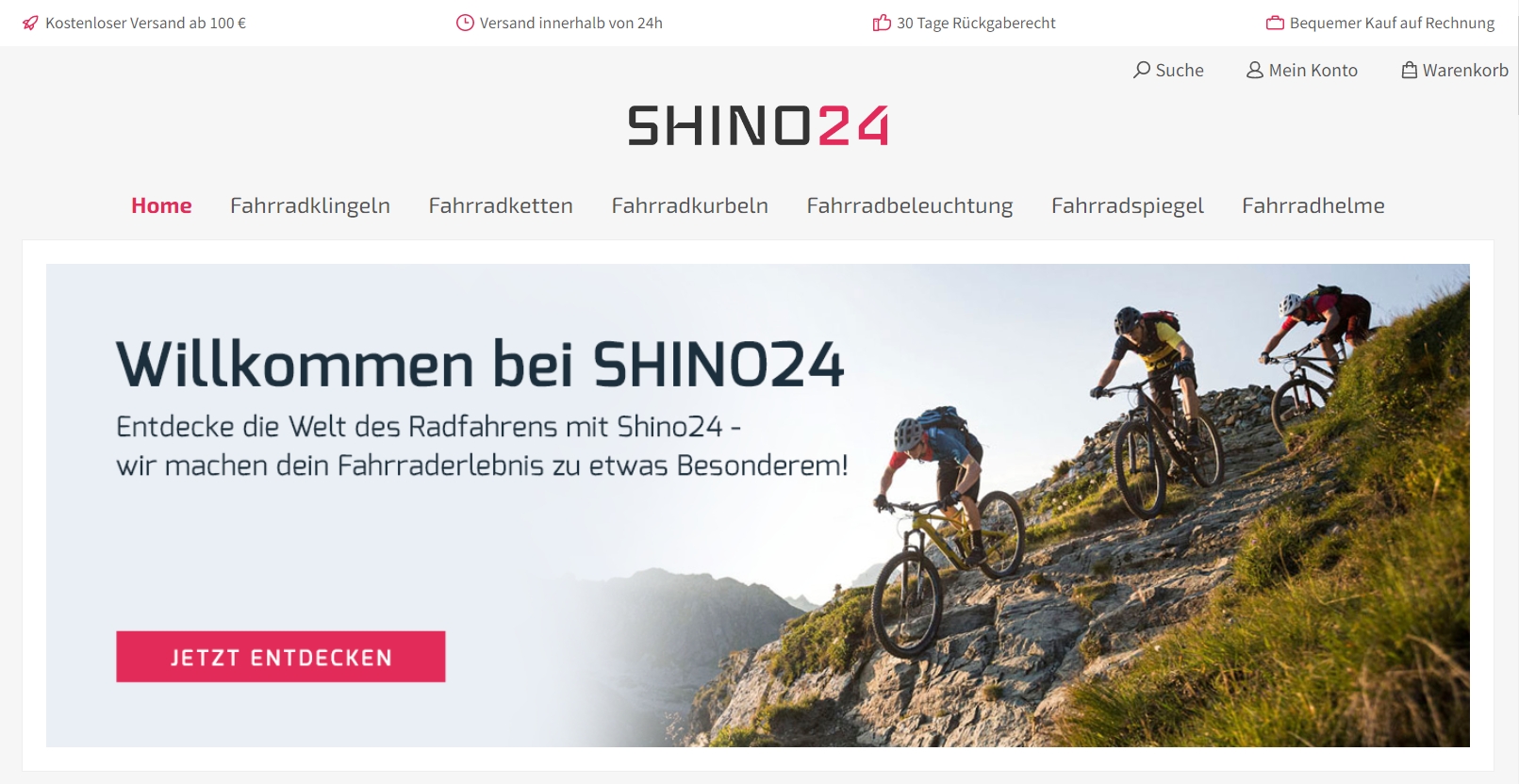Click the 30 Tage Rückgaberecht text

pos(976,23)
